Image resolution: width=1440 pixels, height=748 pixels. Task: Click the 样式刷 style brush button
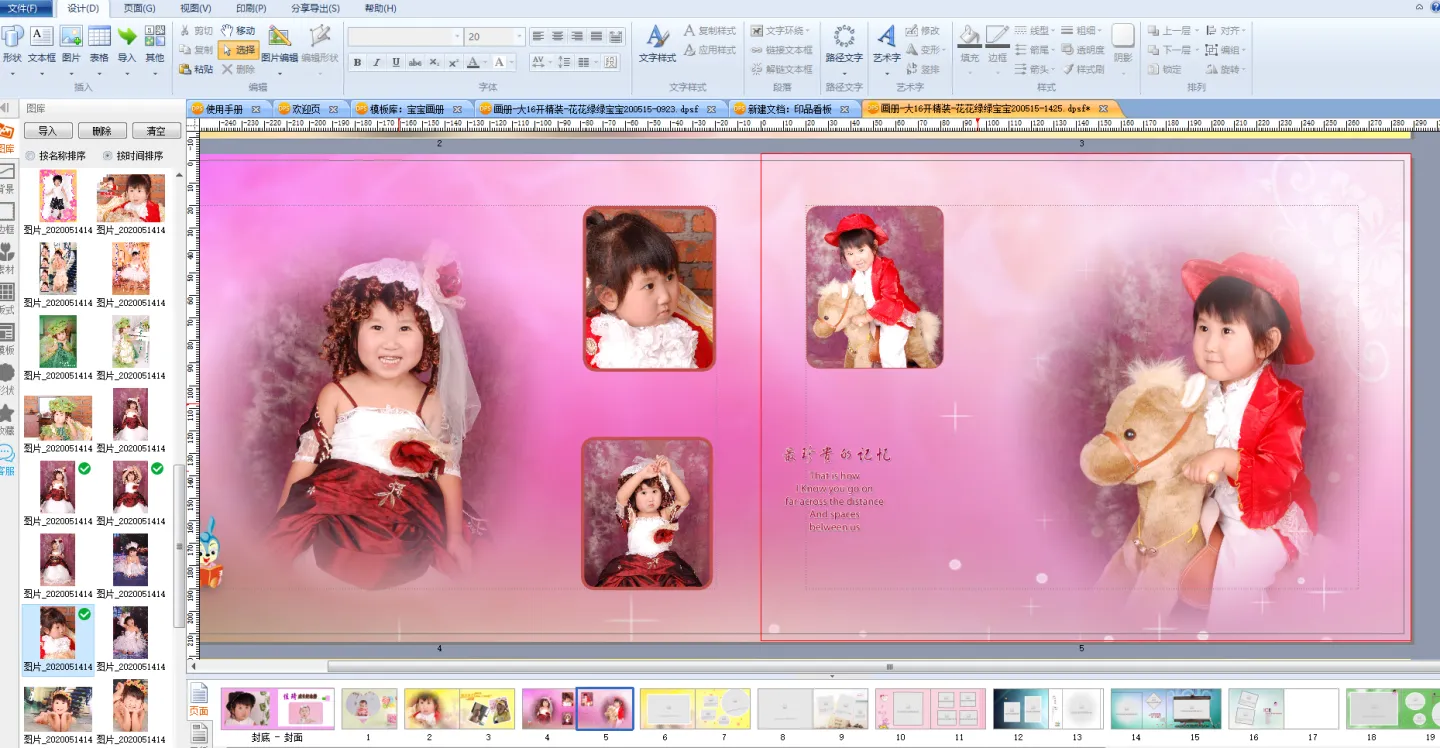[x=1083, y=69]
